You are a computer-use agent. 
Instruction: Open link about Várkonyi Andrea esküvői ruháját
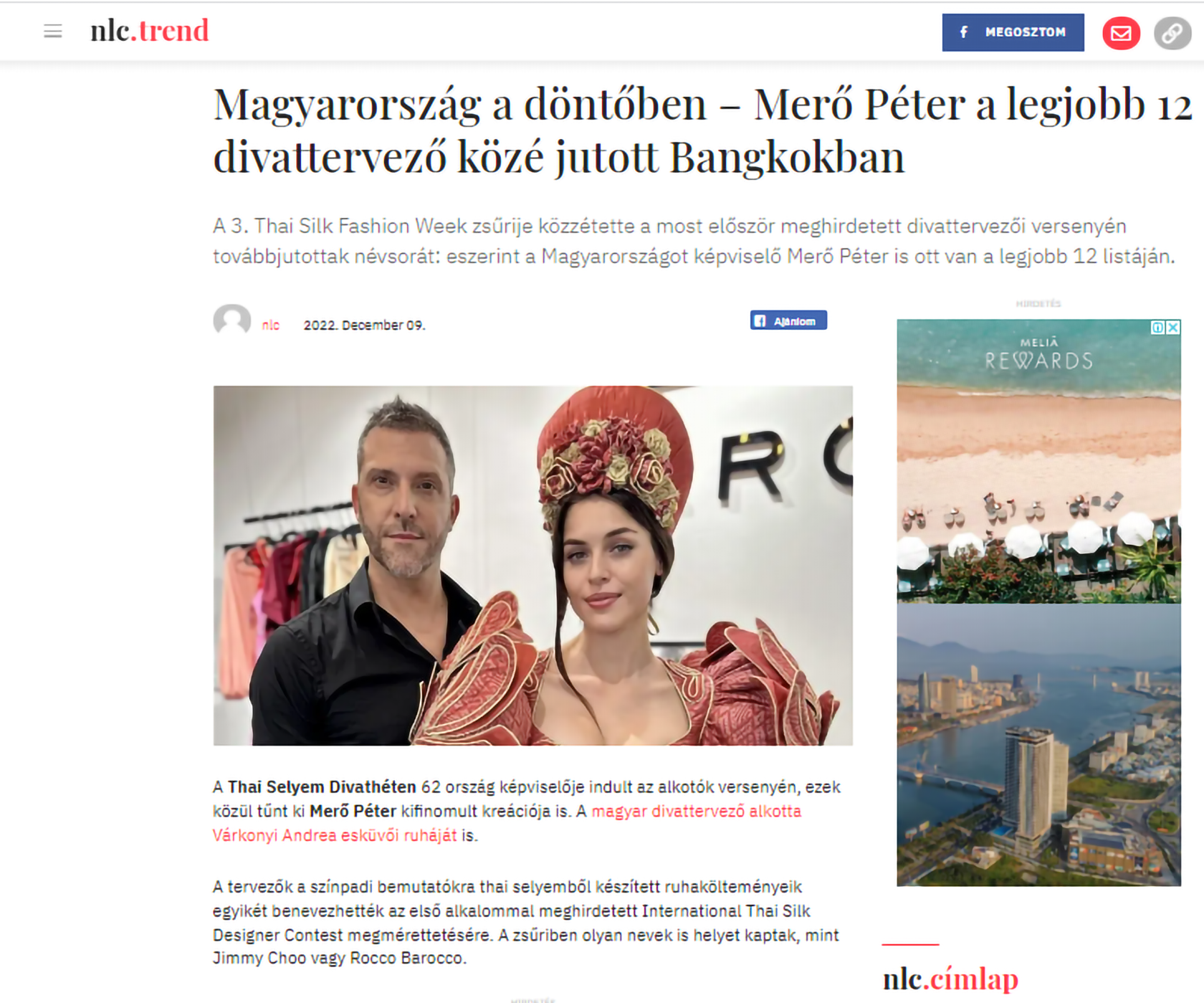(335, 835)
